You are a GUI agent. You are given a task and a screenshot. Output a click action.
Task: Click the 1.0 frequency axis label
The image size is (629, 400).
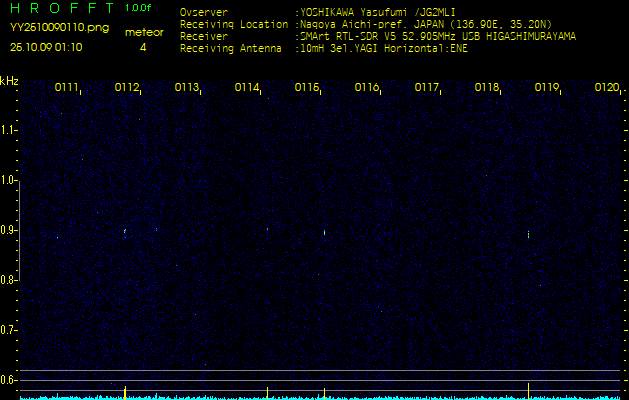[8, 181]
